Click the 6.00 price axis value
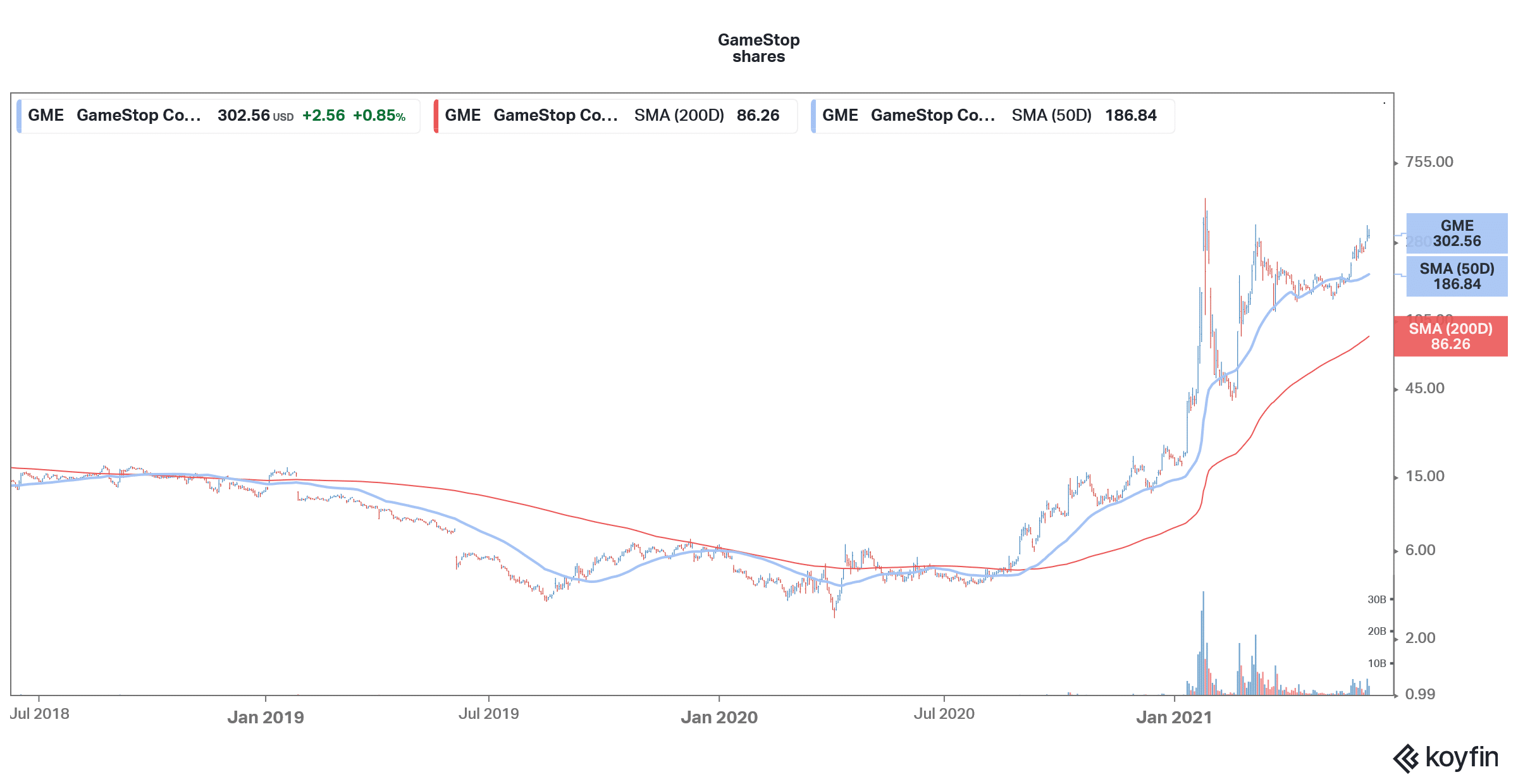The width and height of the screenshot is (1518, 784). point(1420,550)
